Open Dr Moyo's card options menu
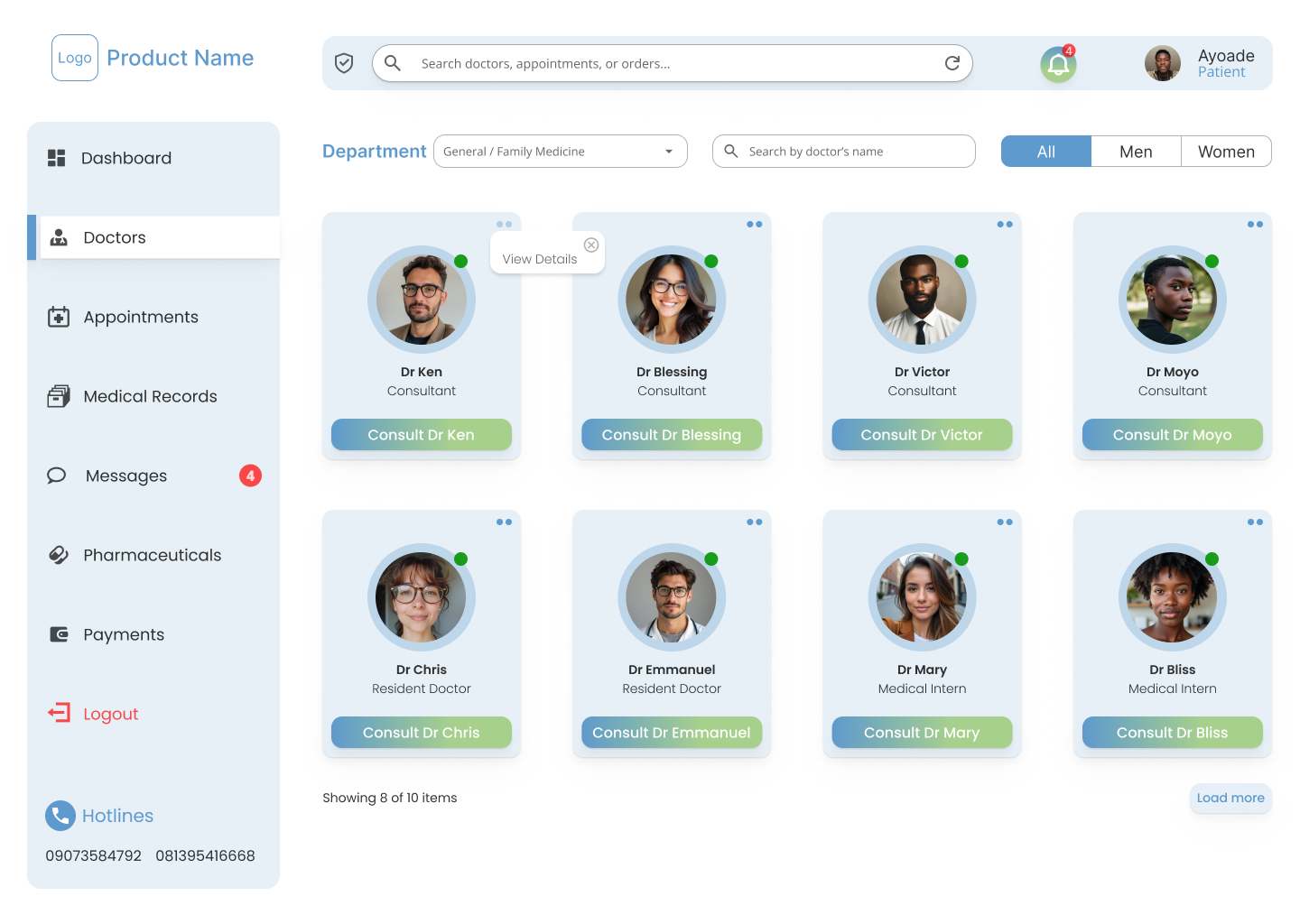The height and width of the screenshot is (924, 1300). click(x=1255, y=224)
